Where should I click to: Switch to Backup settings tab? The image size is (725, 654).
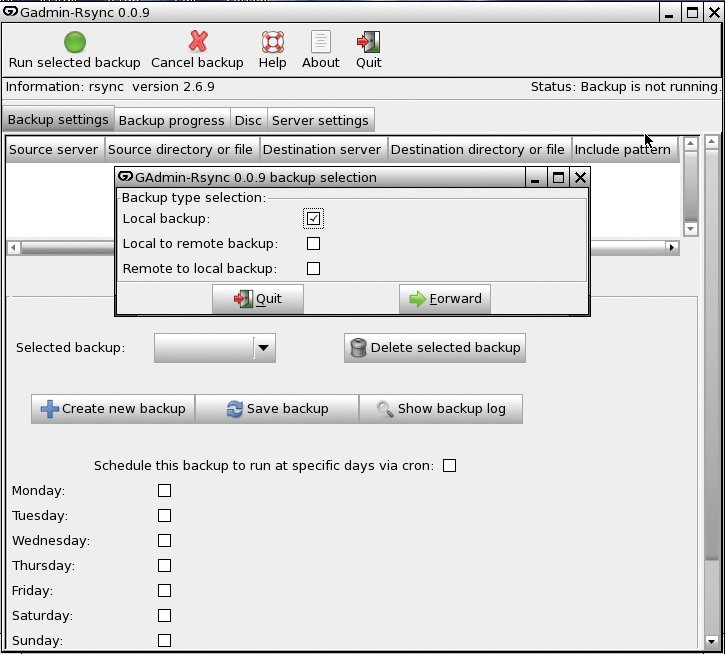click(58, 120)
